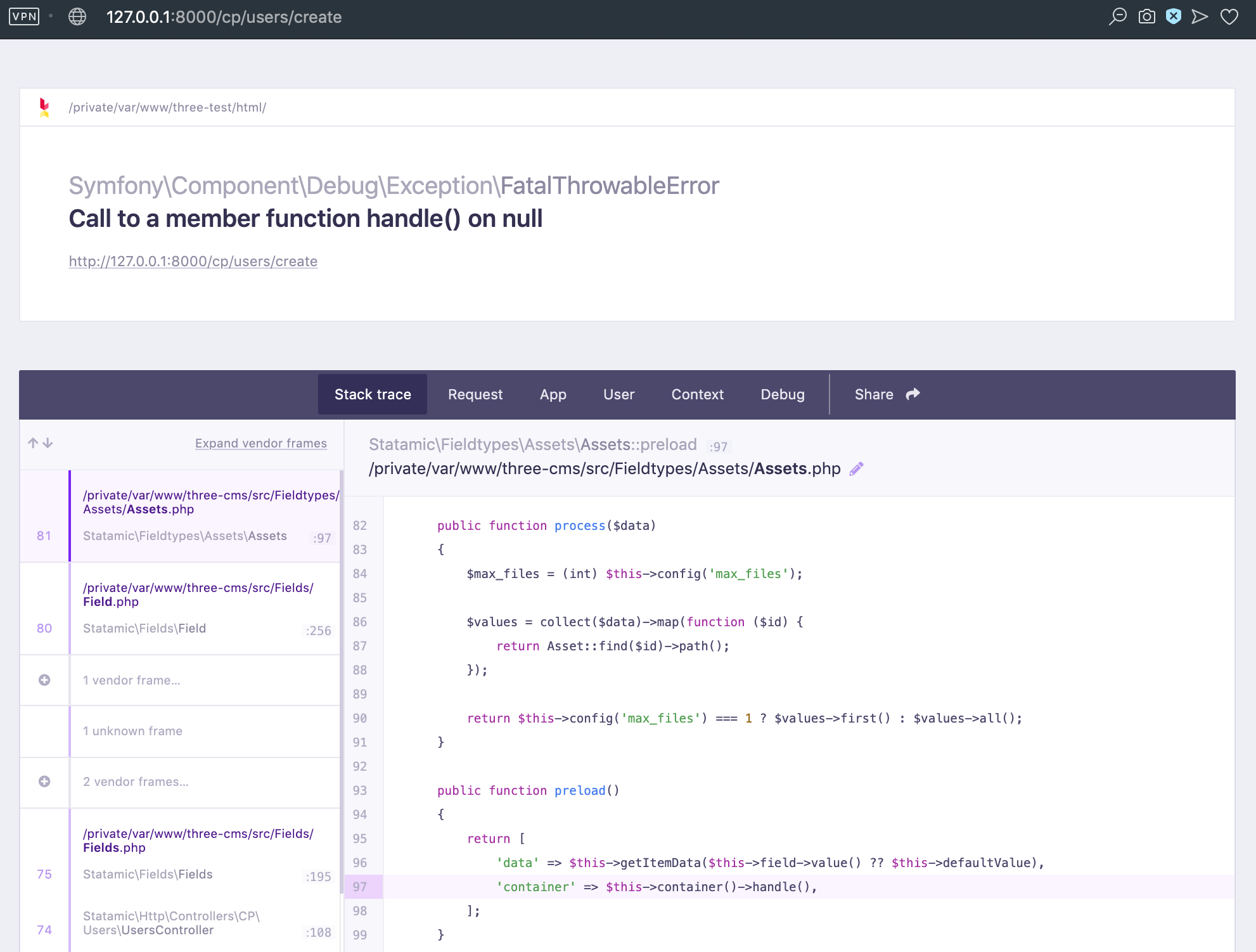This screenshot has width=1256, height=952.
Task: Select frame 74 UsersController
Action: click(180, 924)
